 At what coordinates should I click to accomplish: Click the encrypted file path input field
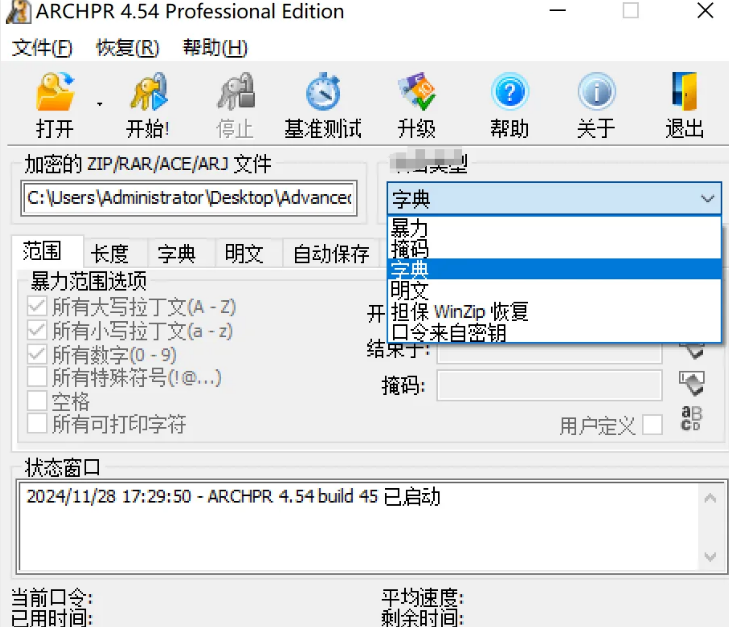point(189,198)
